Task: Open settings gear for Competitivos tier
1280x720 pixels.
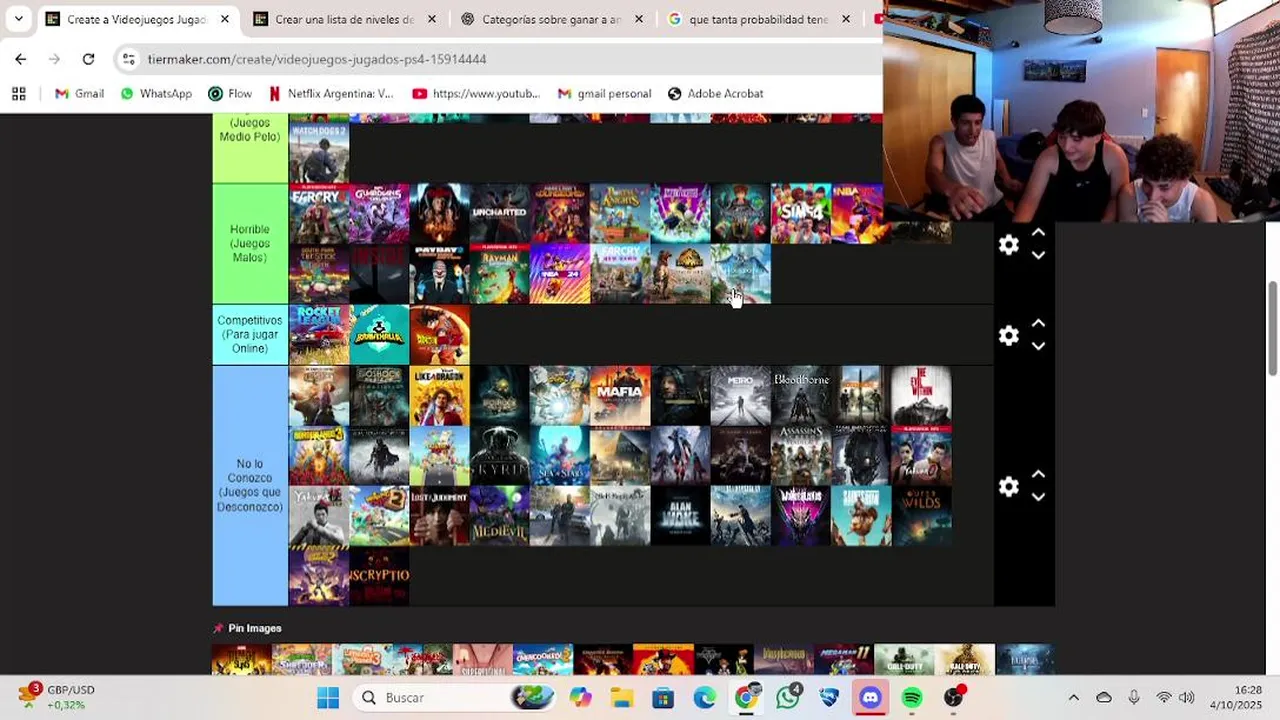Action: (1008, 336)
